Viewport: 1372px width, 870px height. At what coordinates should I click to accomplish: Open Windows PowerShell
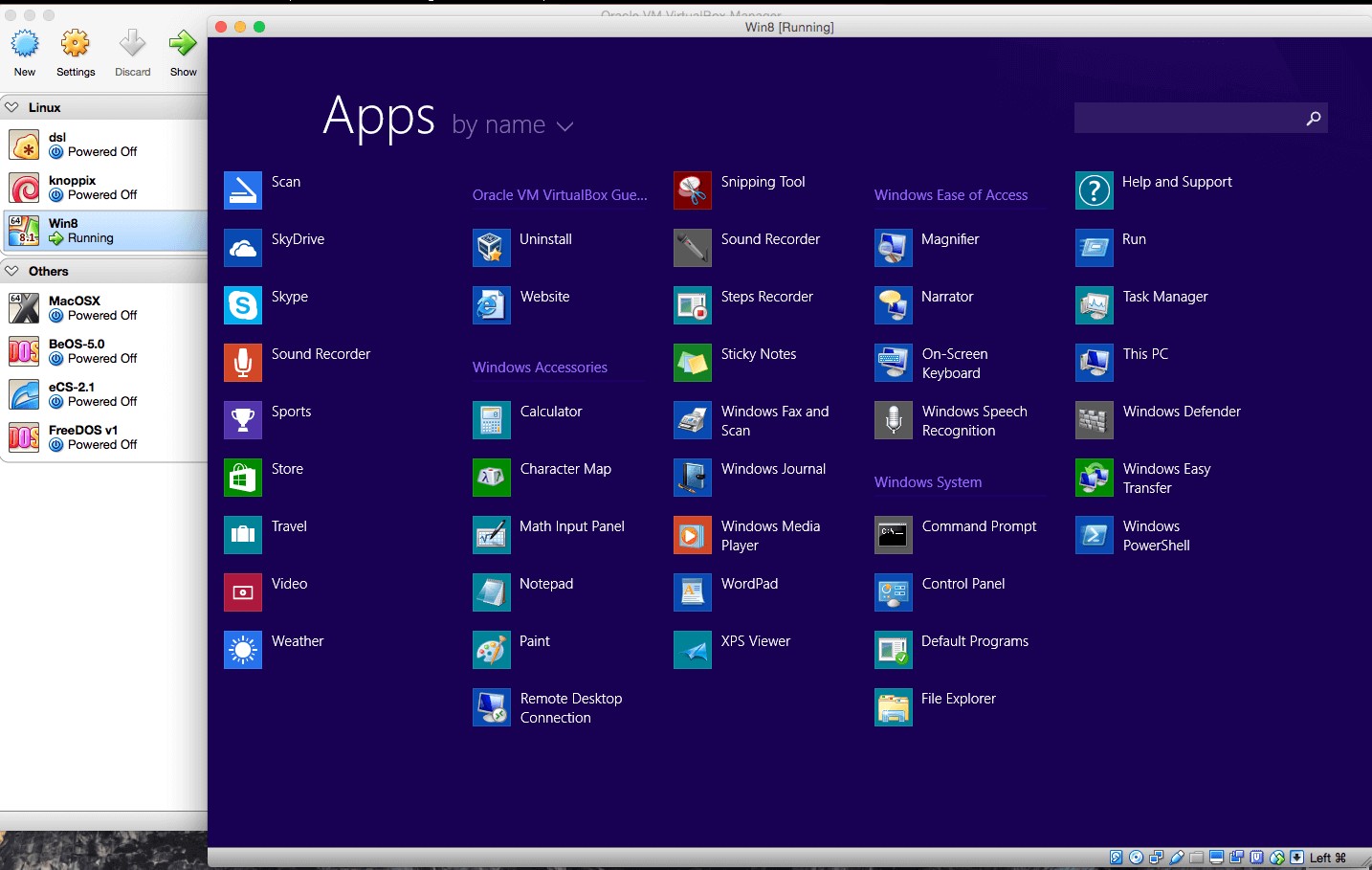[1151, 535]
